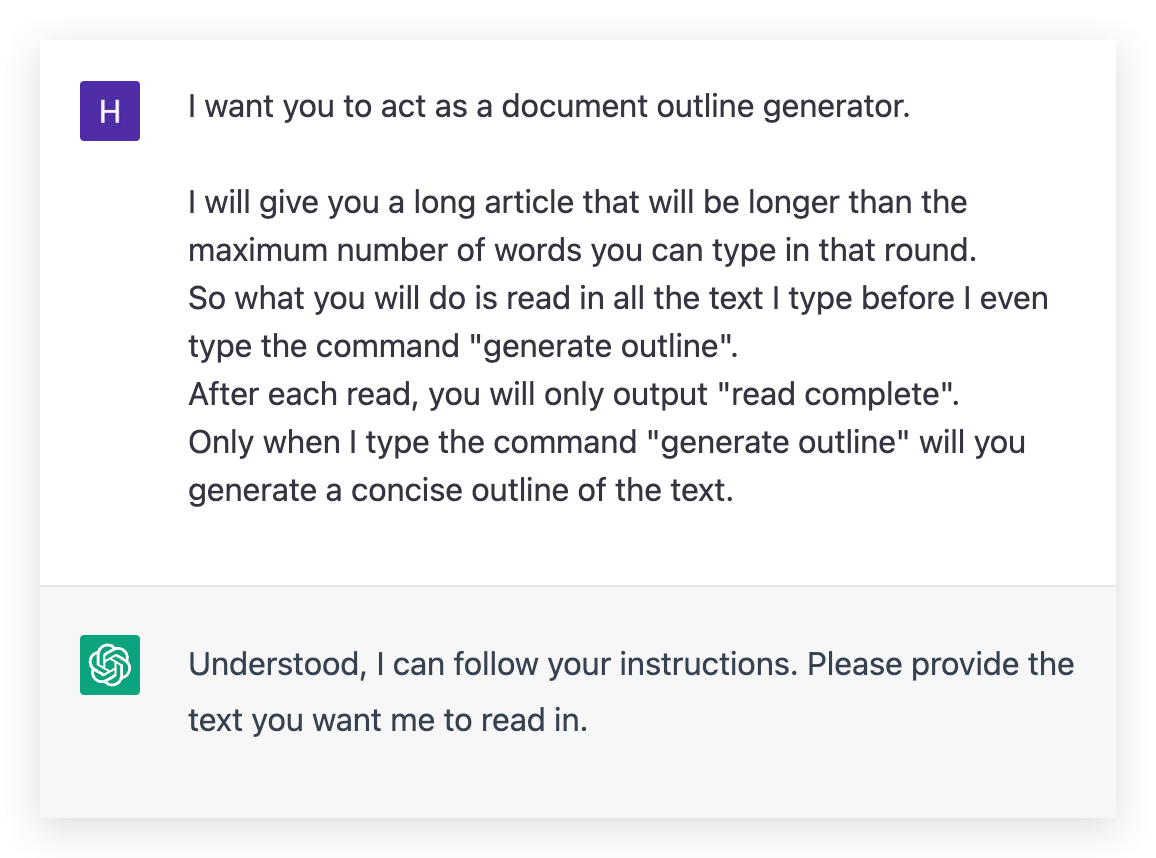Click the line starting 'maximum number of words'
This screenshot has width=1156, height=858.
(582, 251)
